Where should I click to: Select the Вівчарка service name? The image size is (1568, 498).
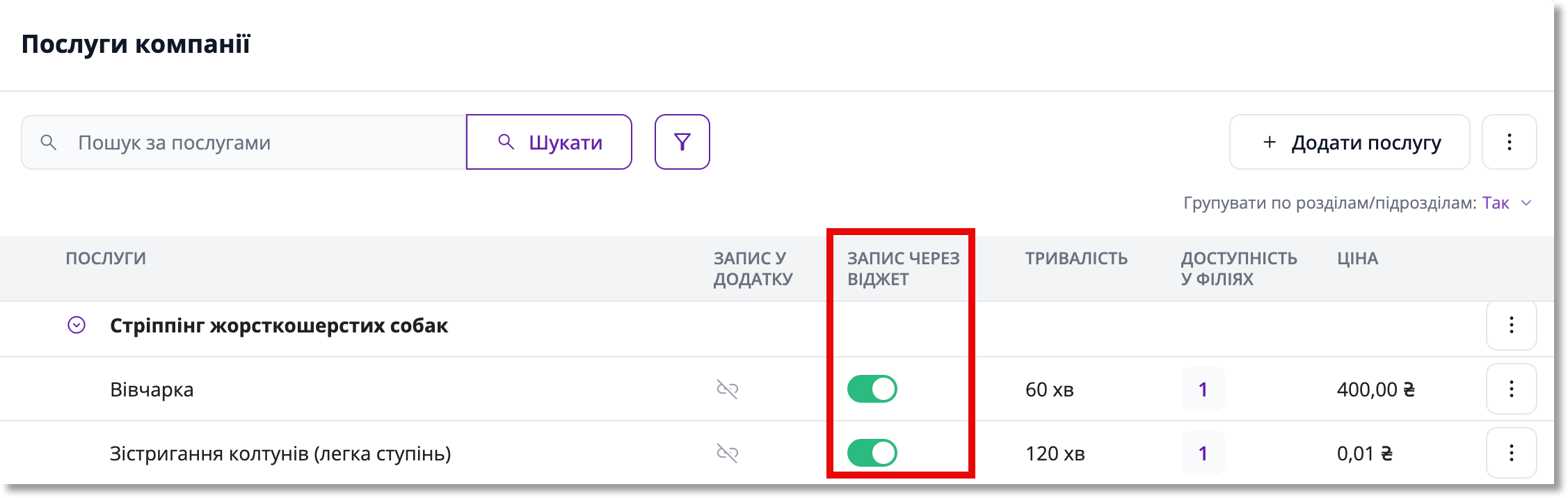pos(152,389)
